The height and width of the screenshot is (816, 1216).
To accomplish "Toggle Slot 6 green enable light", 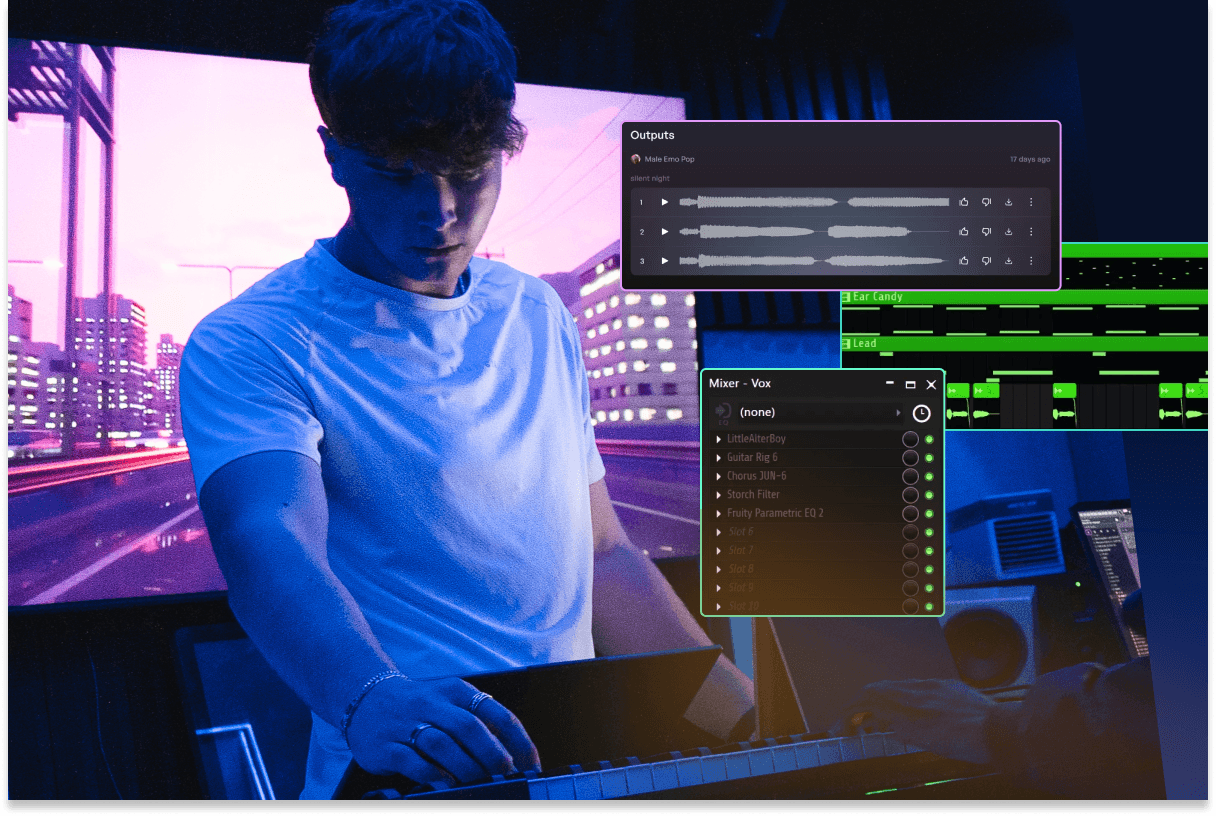I will (x=929, y=532).
